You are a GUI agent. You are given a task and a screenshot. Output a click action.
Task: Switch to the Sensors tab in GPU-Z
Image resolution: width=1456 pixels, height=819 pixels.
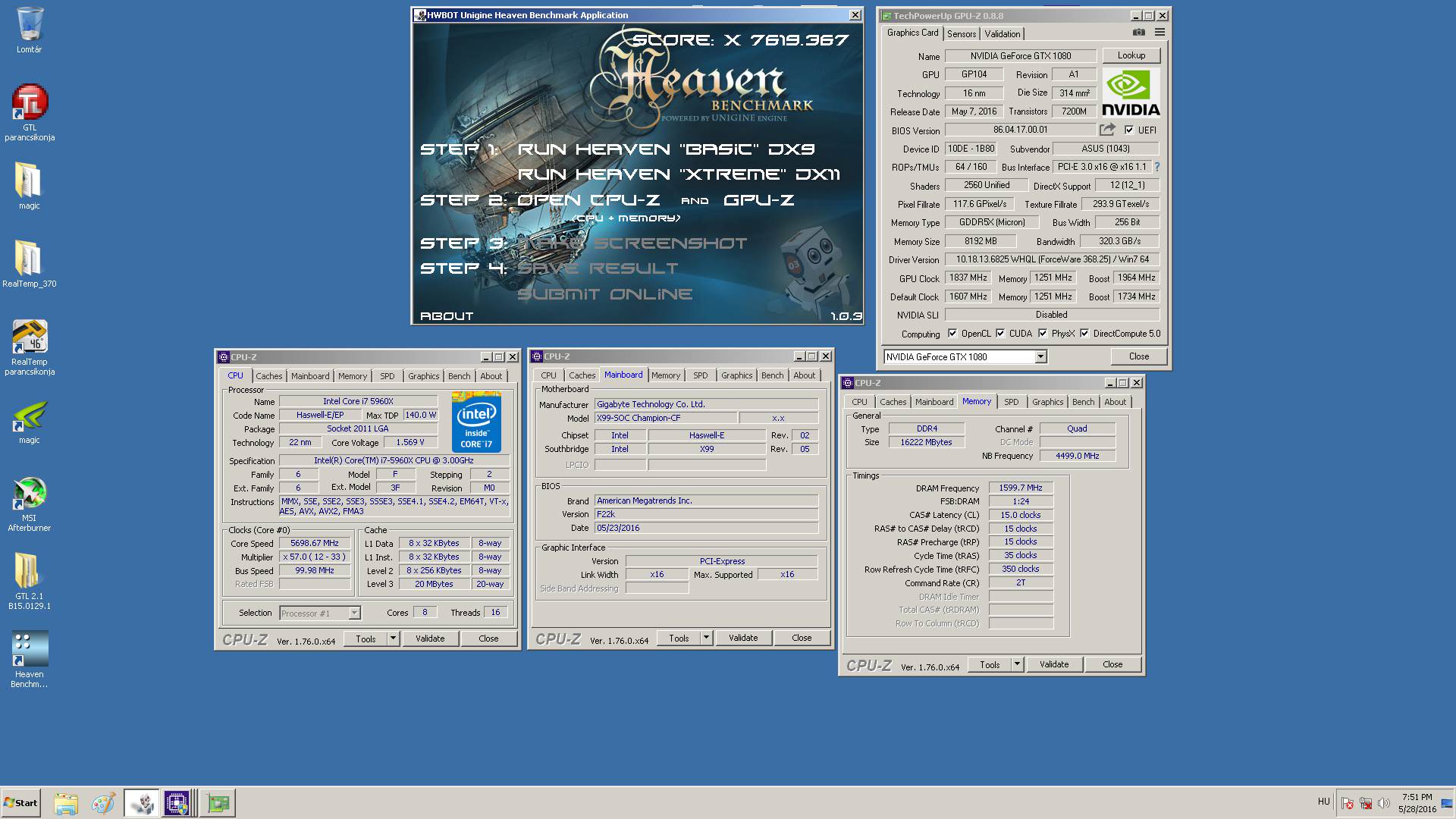pos(961,34)
